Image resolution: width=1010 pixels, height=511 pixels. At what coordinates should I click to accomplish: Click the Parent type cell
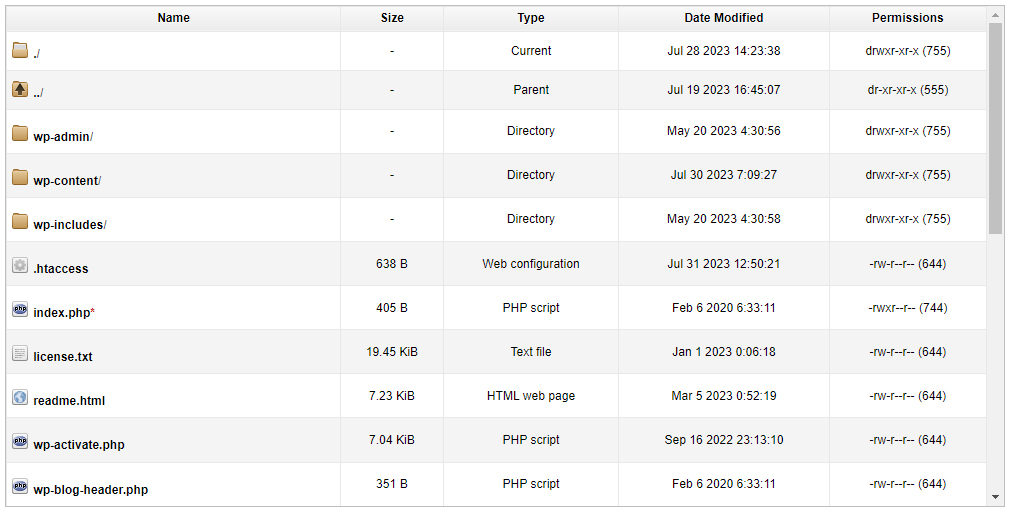point(531,90)
